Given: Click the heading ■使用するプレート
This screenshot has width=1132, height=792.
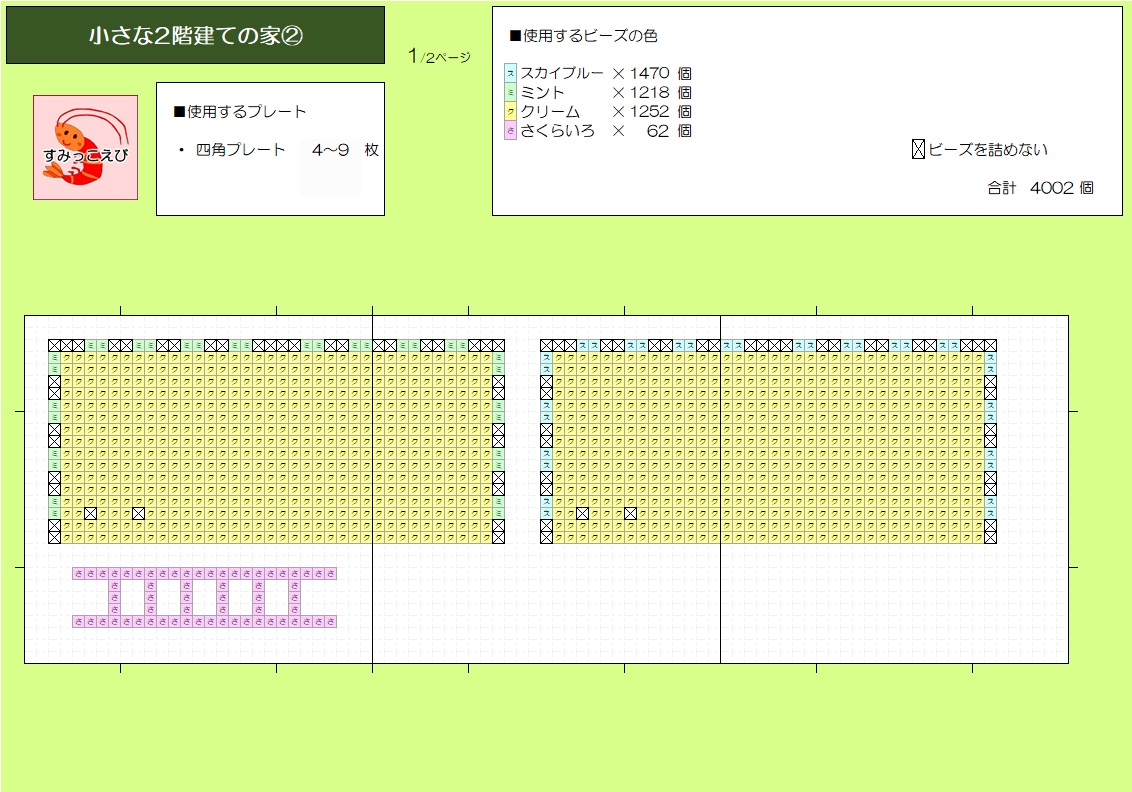Looking at the screenshot, I should click(x=240, y=111).
